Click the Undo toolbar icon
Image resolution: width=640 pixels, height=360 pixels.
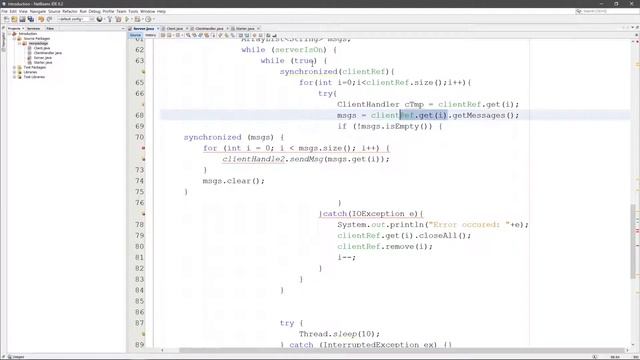pos(41,19)
